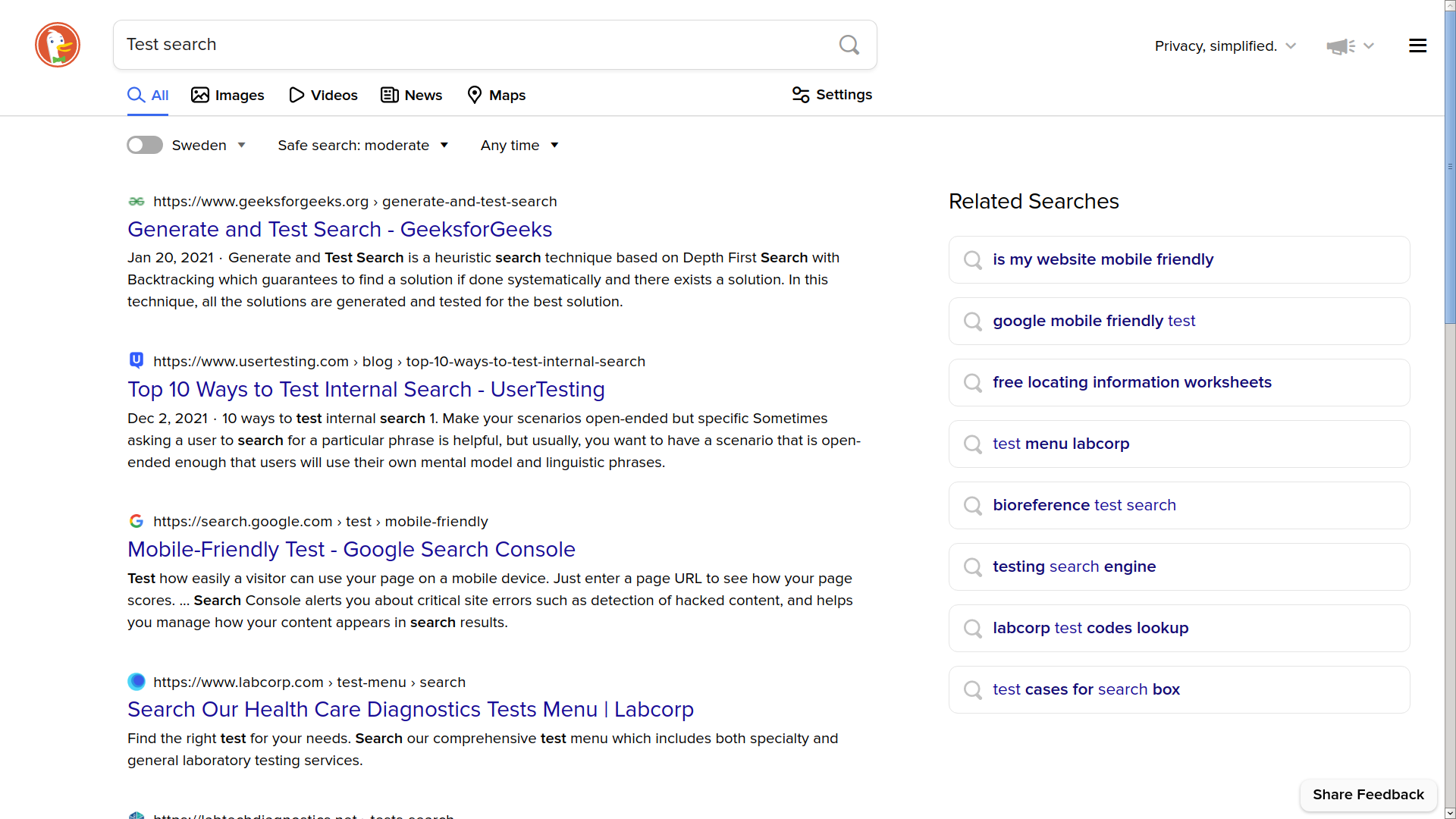Click the GeeksforGeeks favicon
The width and height of the screenshot is (1456, 819).
[x=136, y=202]
